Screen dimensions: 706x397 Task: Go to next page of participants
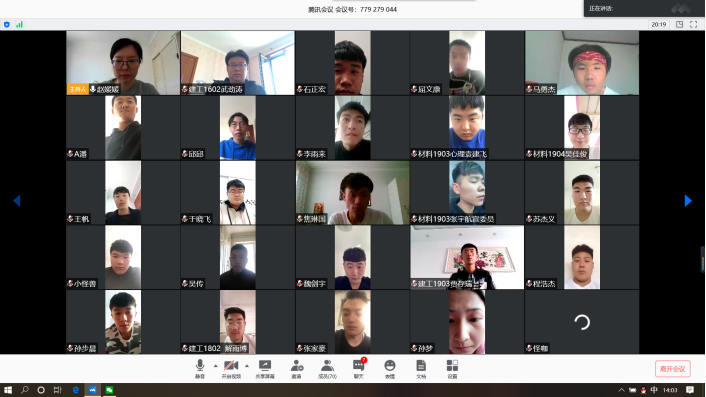pos(688,201)
